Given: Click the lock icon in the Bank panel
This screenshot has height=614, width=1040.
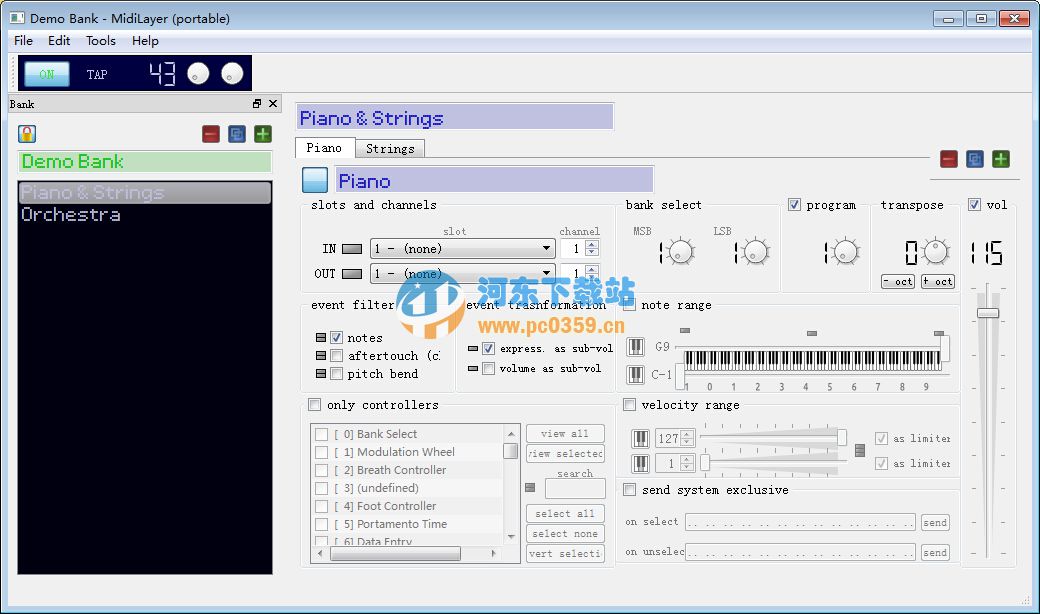Looking at the screenshot, I should 26,133.
